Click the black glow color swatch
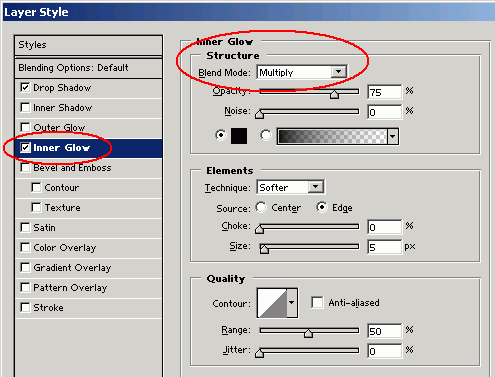Viewport: 495px width, 377px height. pos(239,136)
